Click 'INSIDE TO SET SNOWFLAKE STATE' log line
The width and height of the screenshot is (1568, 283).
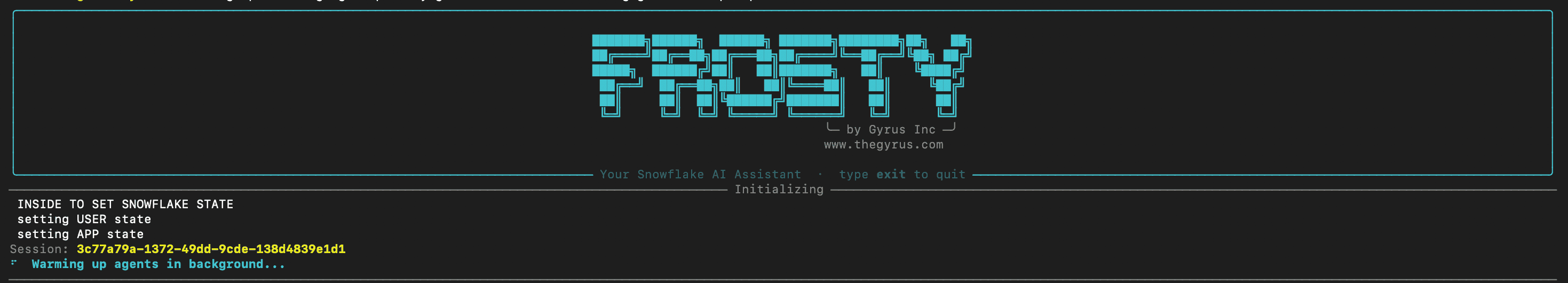point(125,205)
